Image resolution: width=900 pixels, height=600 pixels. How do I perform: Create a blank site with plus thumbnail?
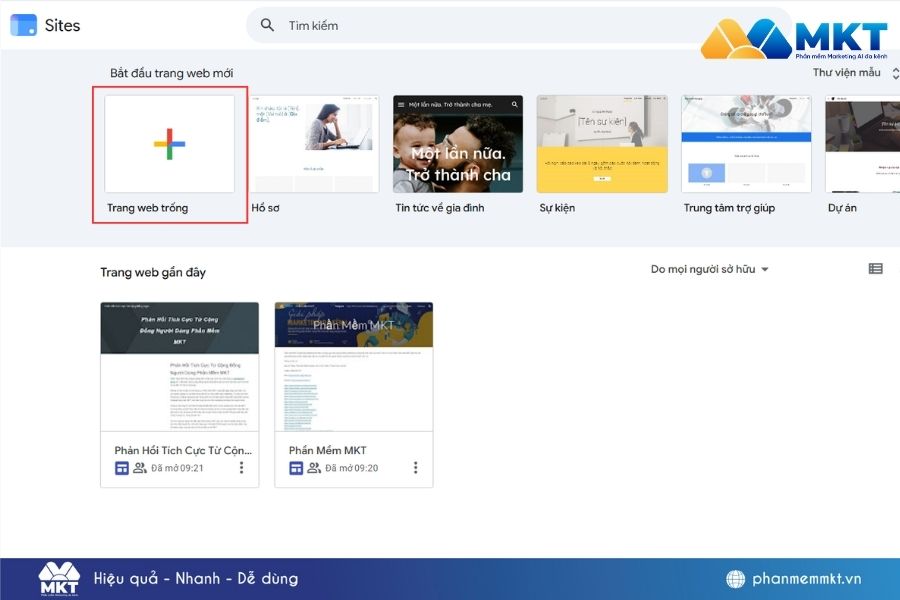click(169, 144)
